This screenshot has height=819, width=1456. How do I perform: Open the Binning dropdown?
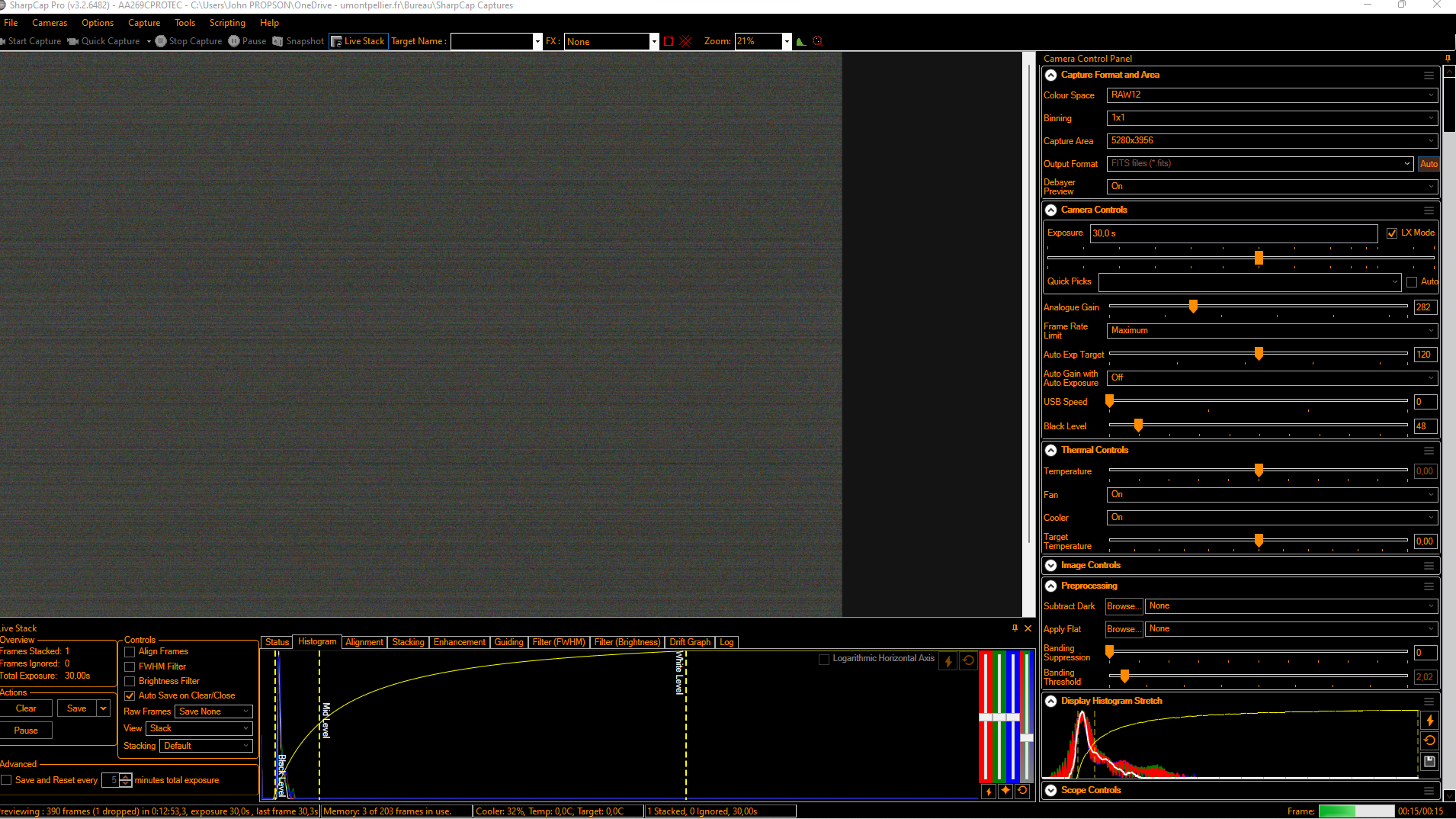coord(1272,118)
